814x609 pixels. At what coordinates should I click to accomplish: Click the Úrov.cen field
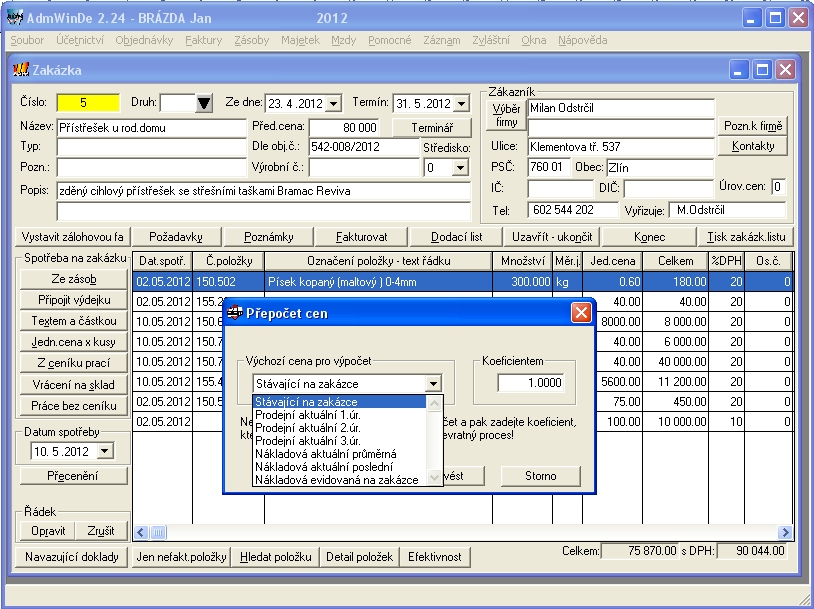pyautogui.click(x=778, y=186)
